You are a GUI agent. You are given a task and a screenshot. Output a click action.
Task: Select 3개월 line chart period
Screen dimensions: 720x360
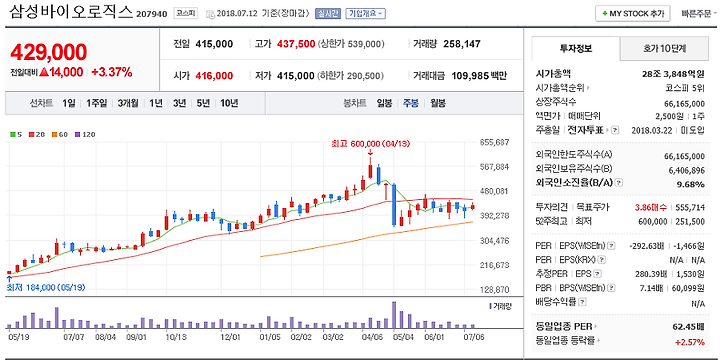click(x=128, y=103)
